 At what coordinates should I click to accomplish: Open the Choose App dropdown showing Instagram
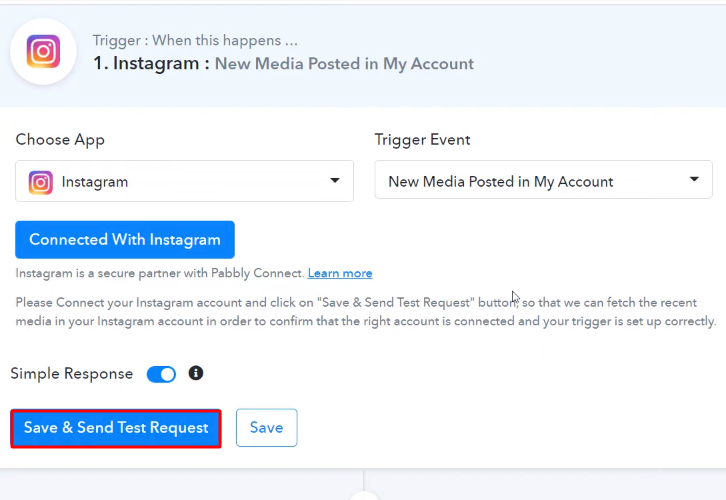pyautogui.click(x=184, y=181)
